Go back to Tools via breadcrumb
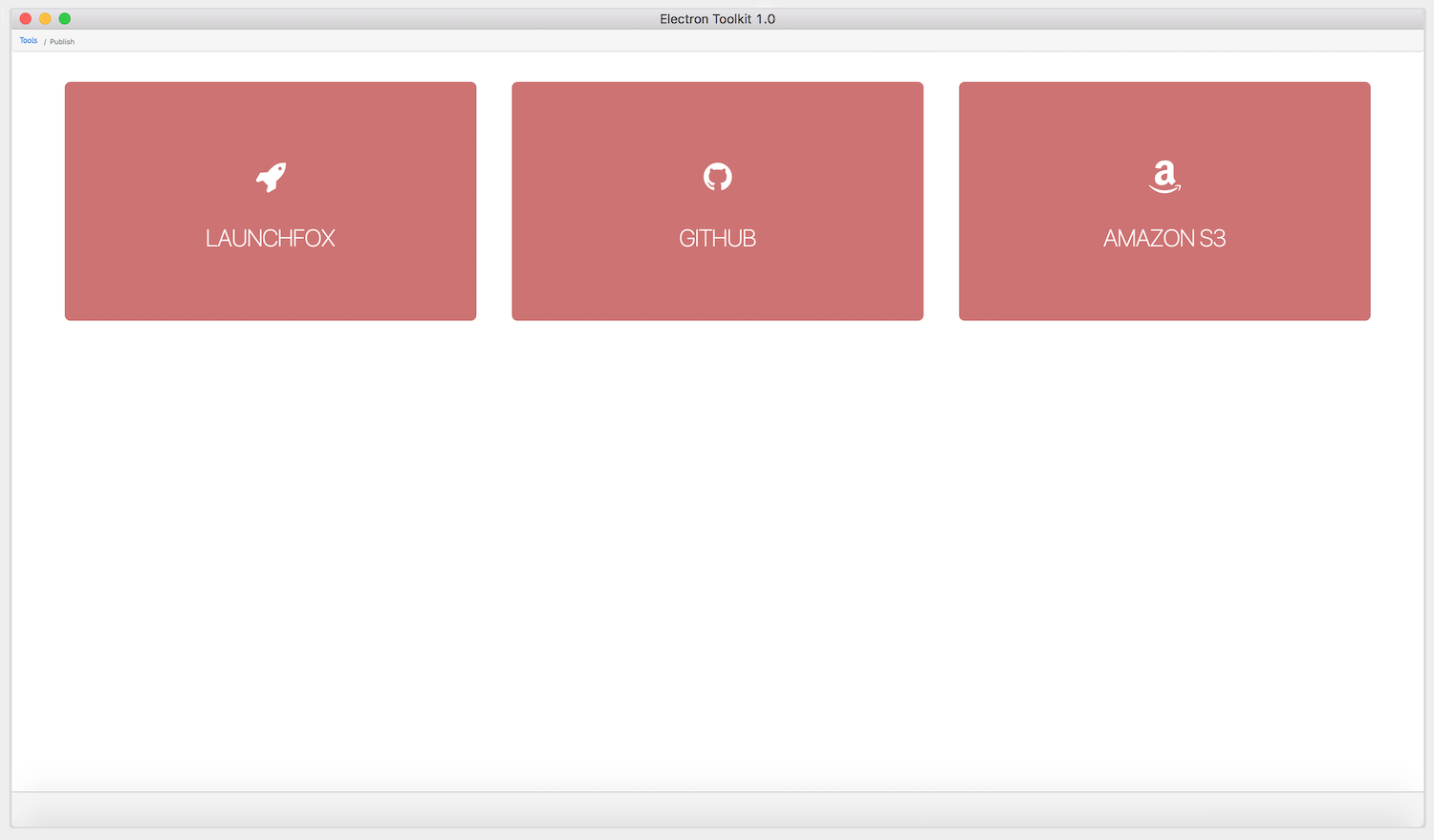 (29, 41)
